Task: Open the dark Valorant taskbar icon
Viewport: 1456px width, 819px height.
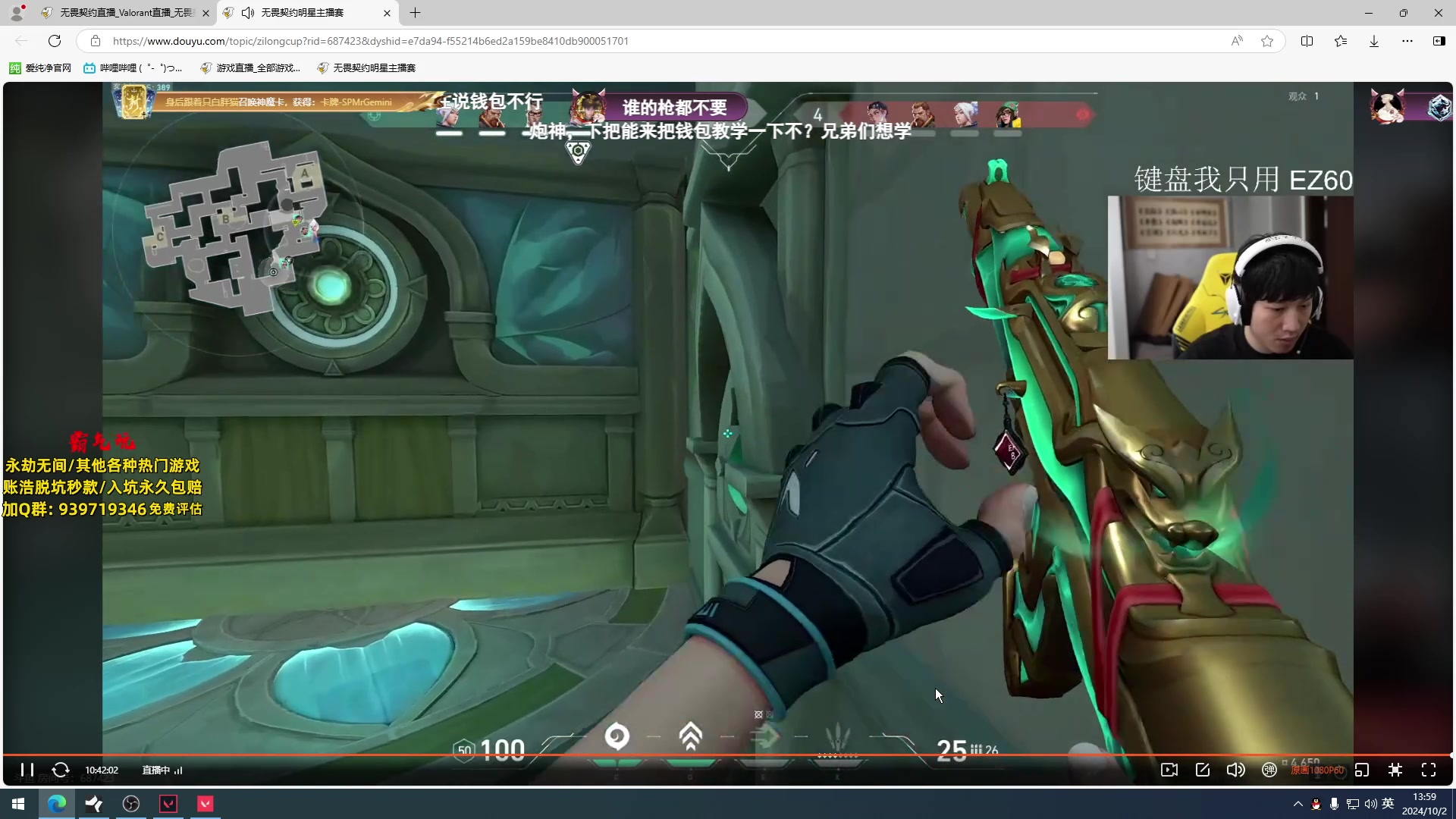Action: [x=168, y=804]
